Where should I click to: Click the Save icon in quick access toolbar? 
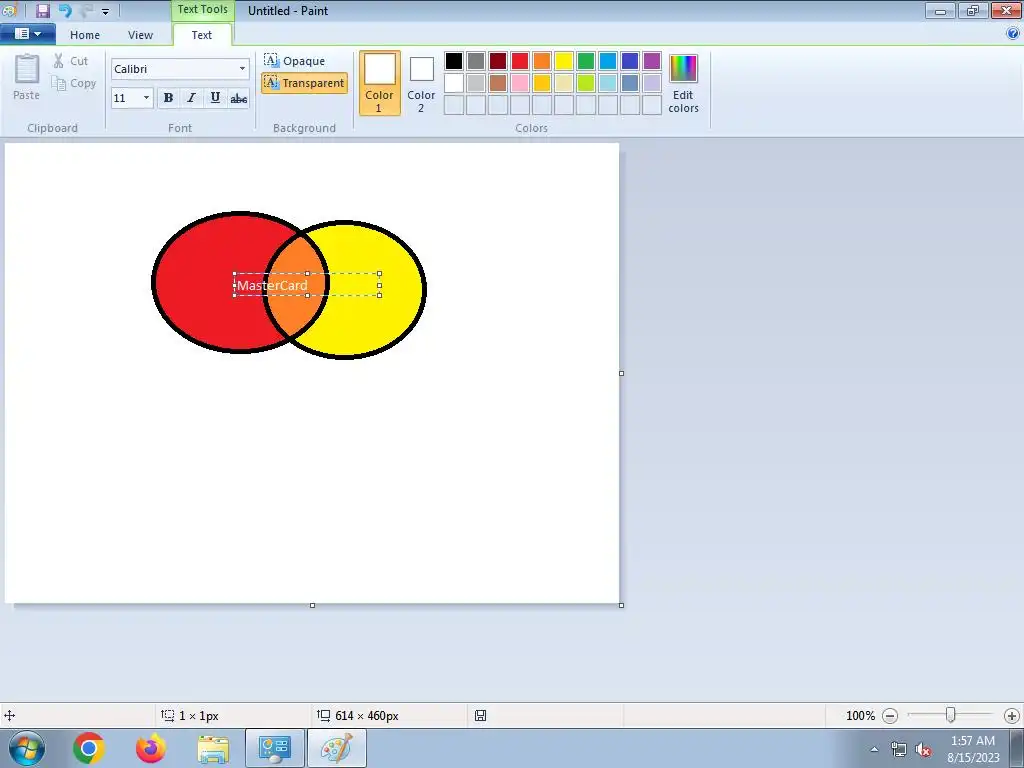pyautogui.click(x=42, y=10)
